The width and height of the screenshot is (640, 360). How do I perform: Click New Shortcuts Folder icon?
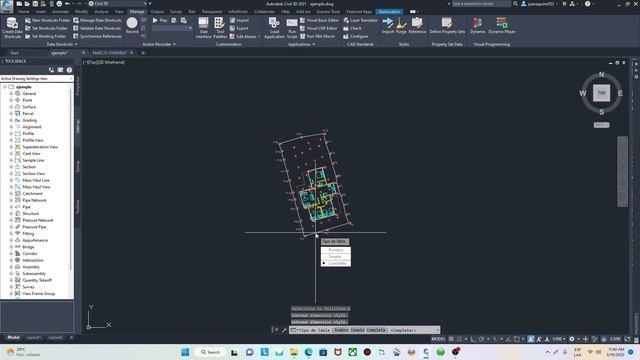click(x=28, y=20)
